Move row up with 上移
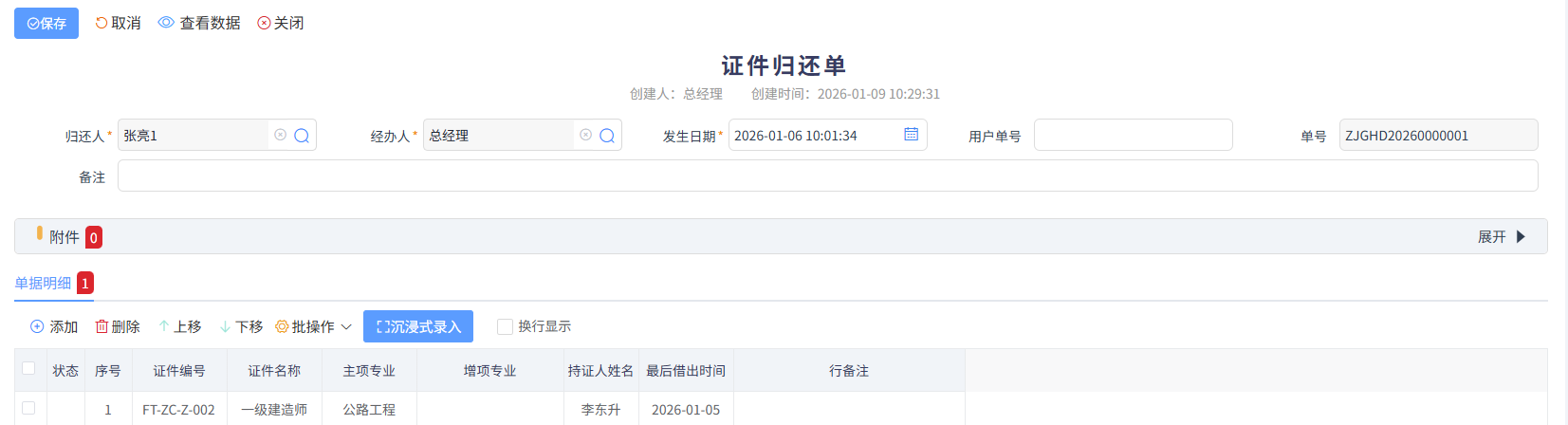This screenshot has height=425, width=1568. [180, 326]
